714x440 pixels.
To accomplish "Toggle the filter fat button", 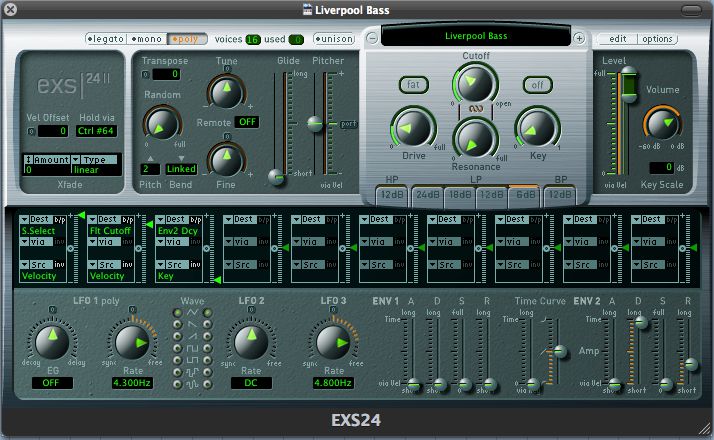I will tap(413, 85).
